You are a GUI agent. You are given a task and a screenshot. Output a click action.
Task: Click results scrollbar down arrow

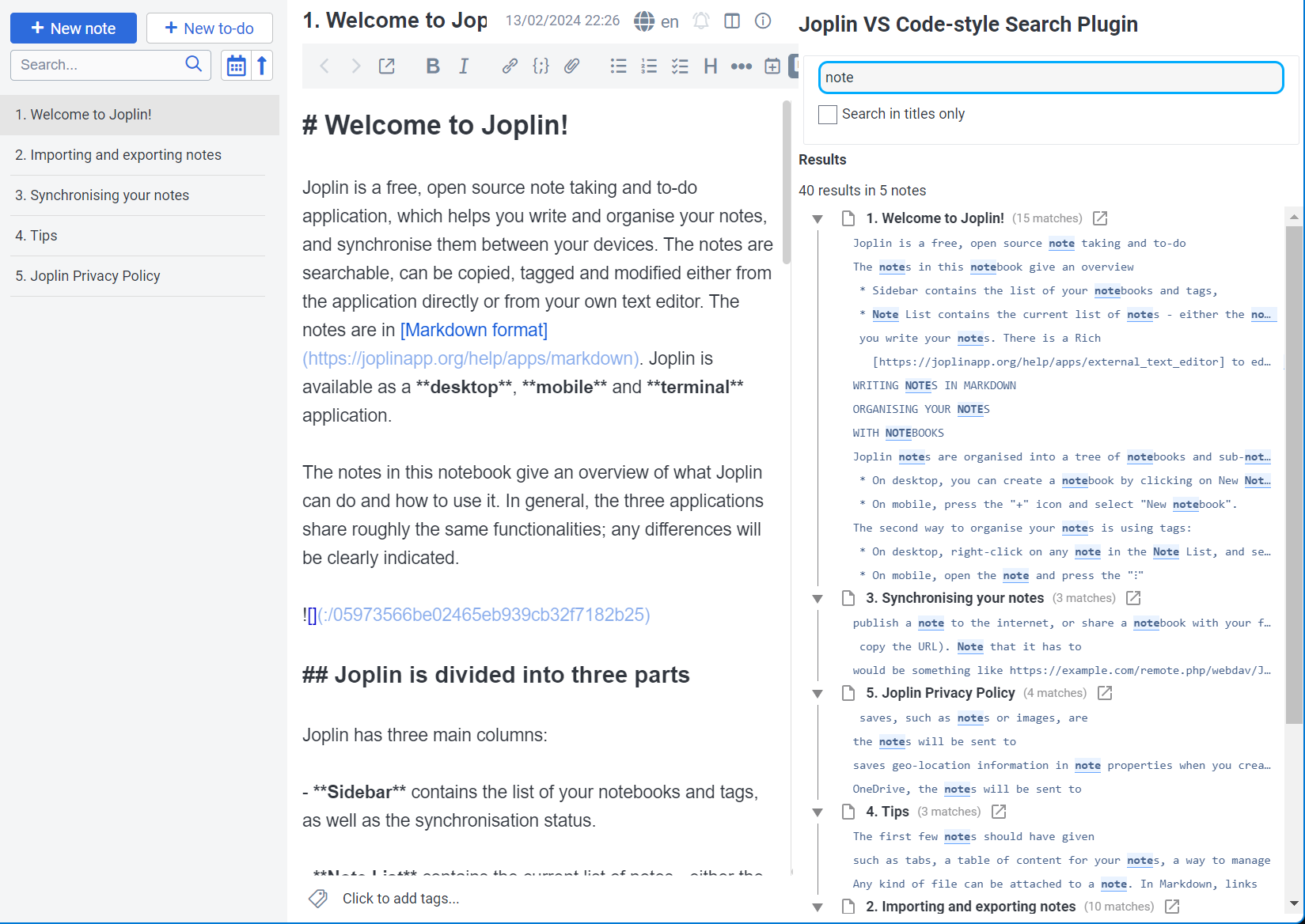(x=1294, y=903)
